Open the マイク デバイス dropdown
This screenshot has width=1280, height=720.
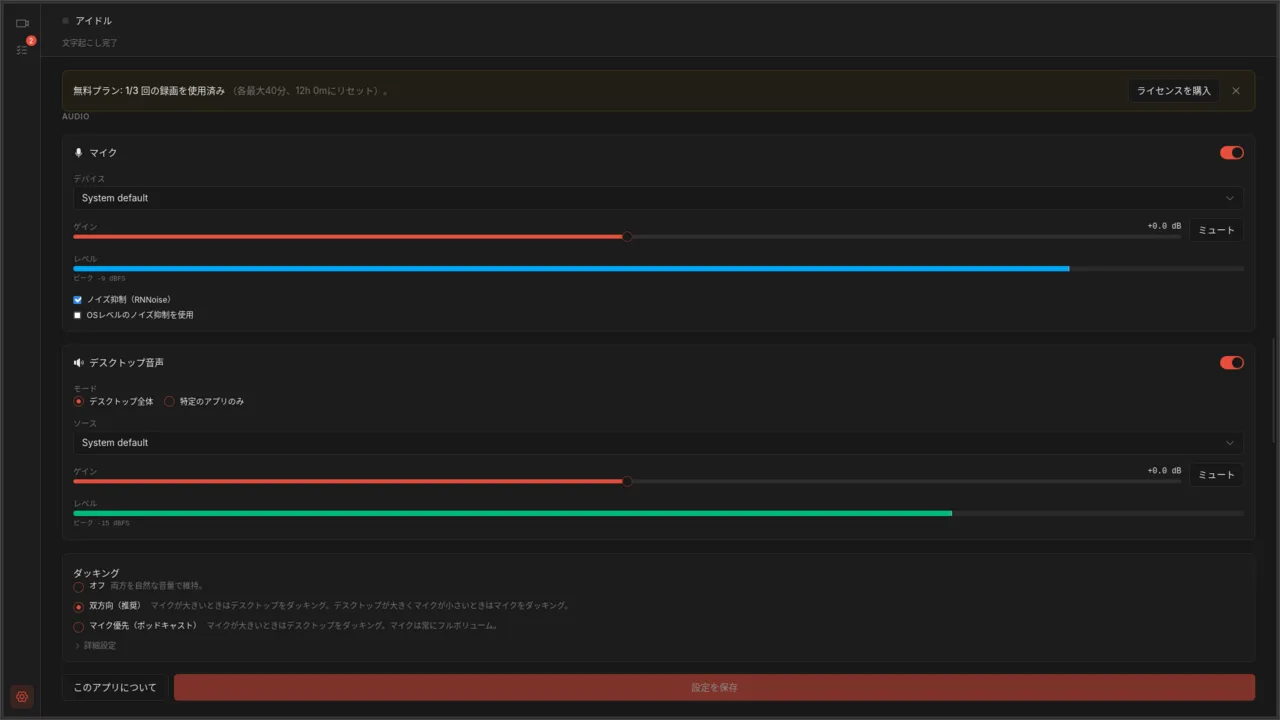[658, 198]
